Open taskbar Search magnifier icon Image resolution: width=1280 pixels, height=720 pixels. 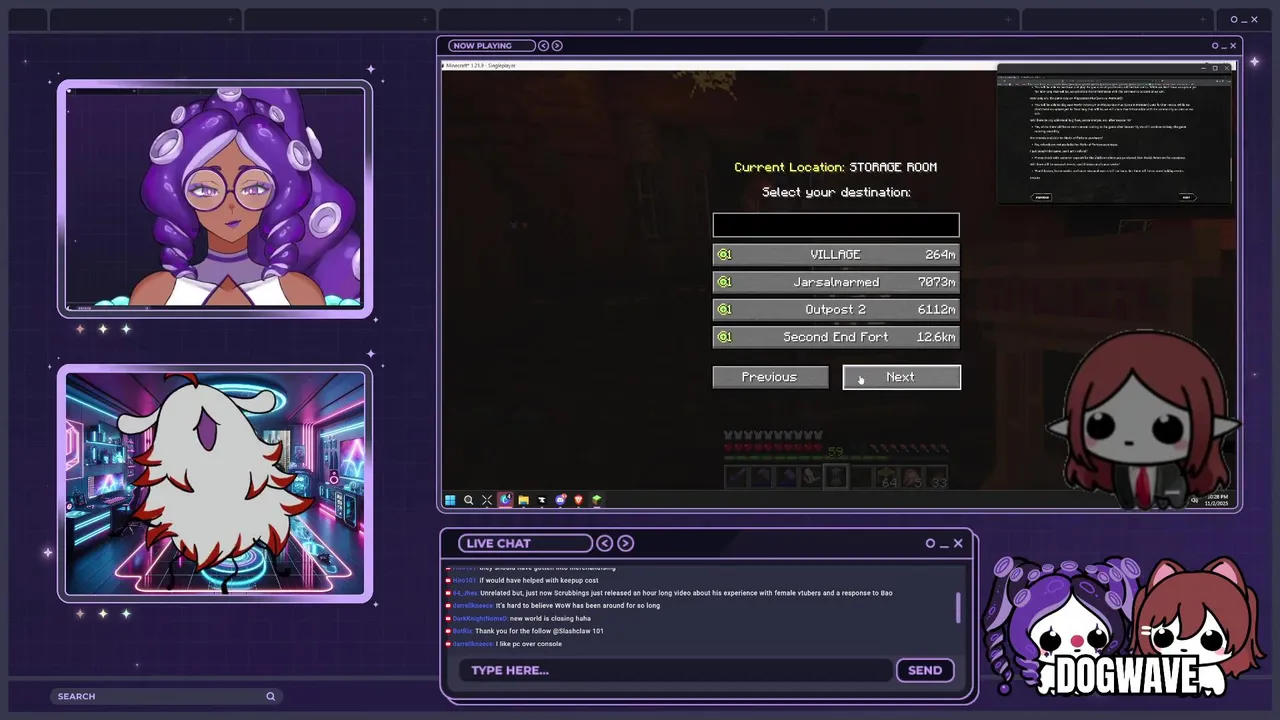(x=468, y=500)
